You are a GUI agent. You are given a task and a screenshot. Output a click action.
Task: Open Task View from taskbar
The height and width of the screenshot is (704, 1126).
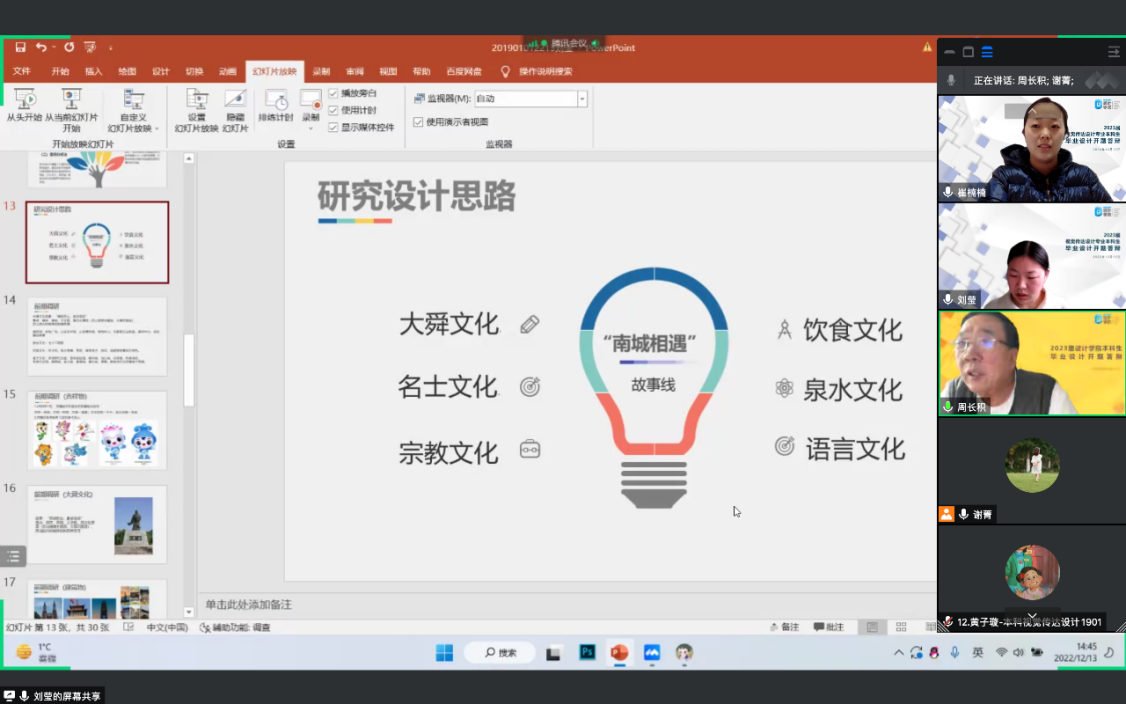[553, 653]
